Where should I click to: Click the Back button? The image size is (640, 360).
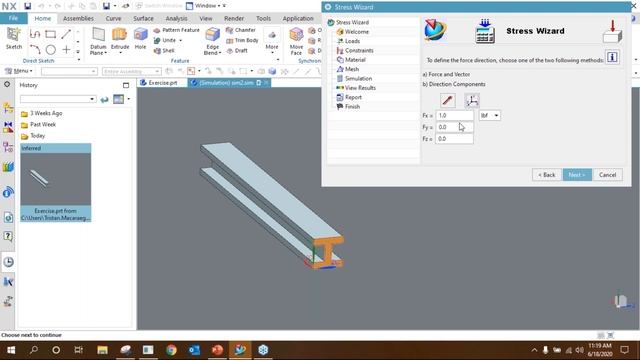(x=547, y=175)
